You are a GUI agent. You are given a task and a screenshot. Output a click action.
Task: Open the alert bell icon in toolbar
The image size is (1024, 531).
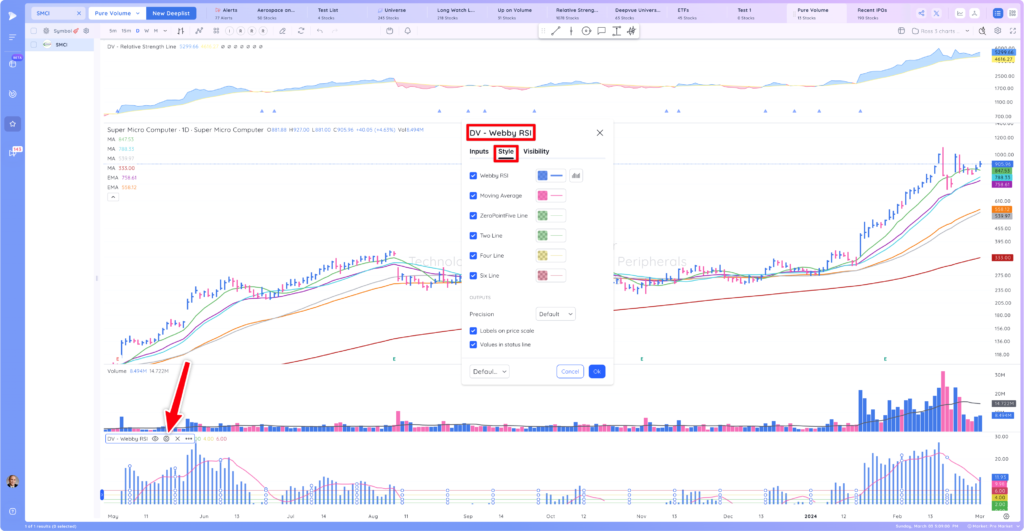click(x=408, y=31)
